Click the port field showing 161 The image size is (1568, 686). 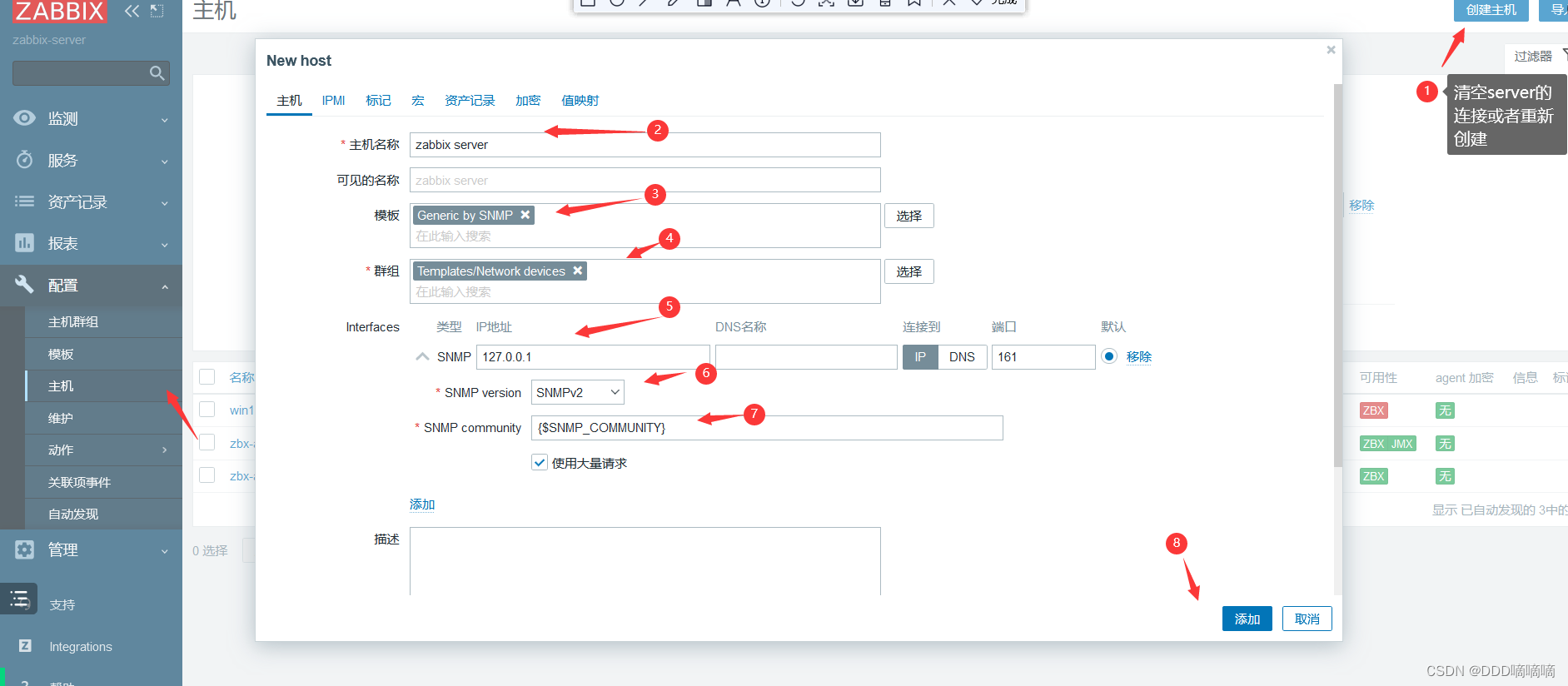point(1043,357)
